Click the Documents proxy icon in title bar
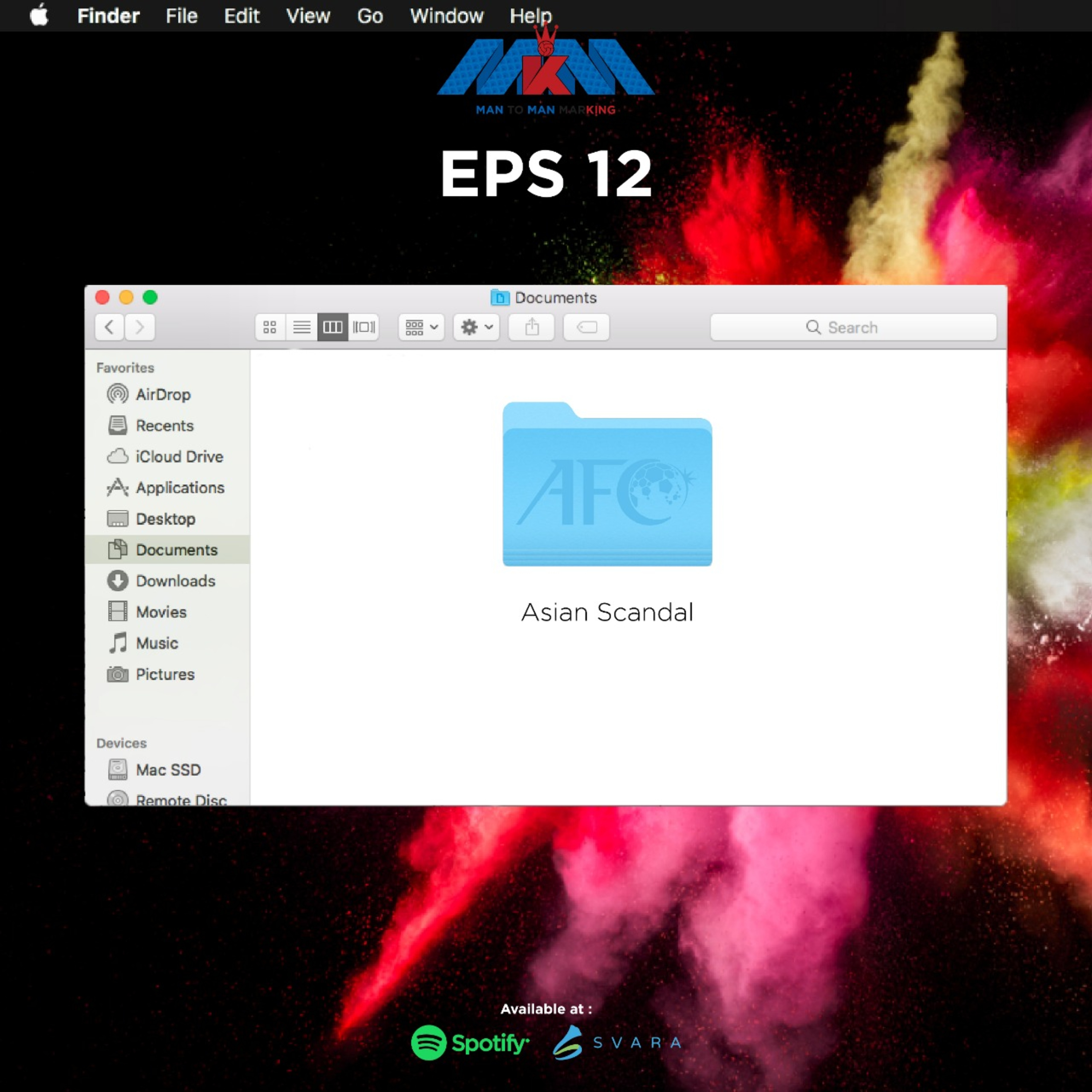1092x1092 pixels. point(500,297)
